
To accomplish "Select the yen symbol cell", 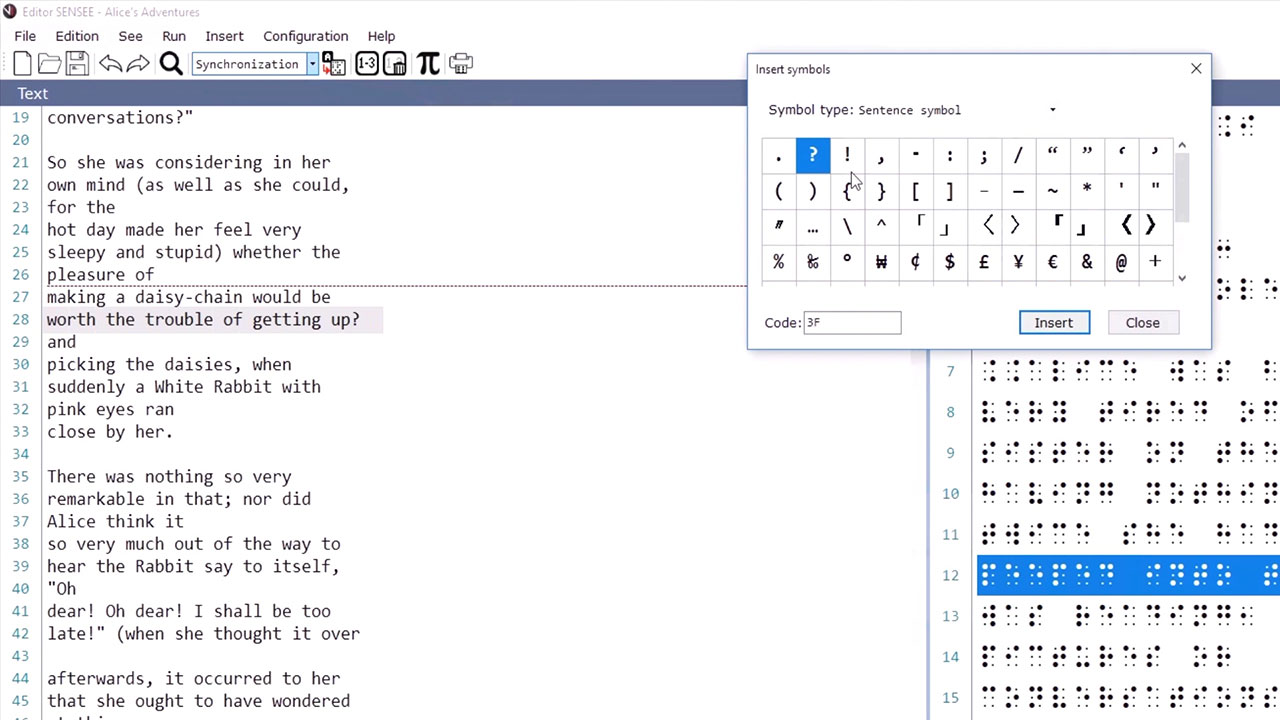I will [x=1018, y=262].
